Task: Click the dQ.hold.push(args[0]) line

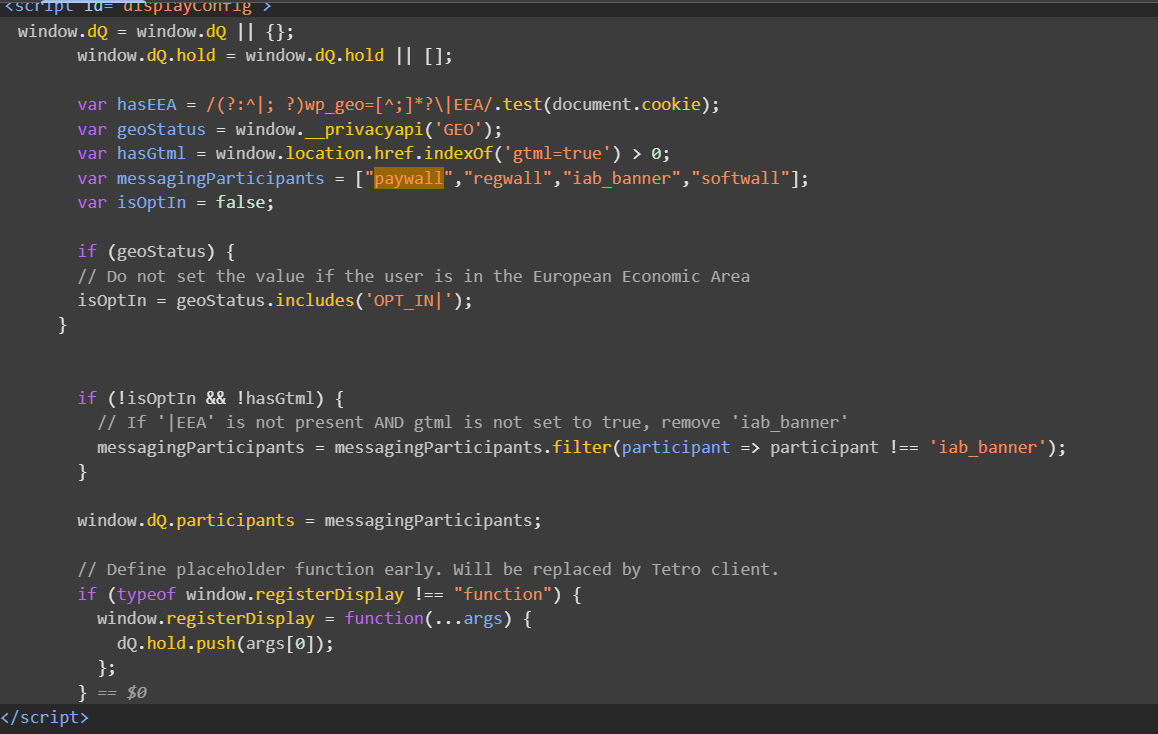Action: pyautogui.click(x=225, y=643)
